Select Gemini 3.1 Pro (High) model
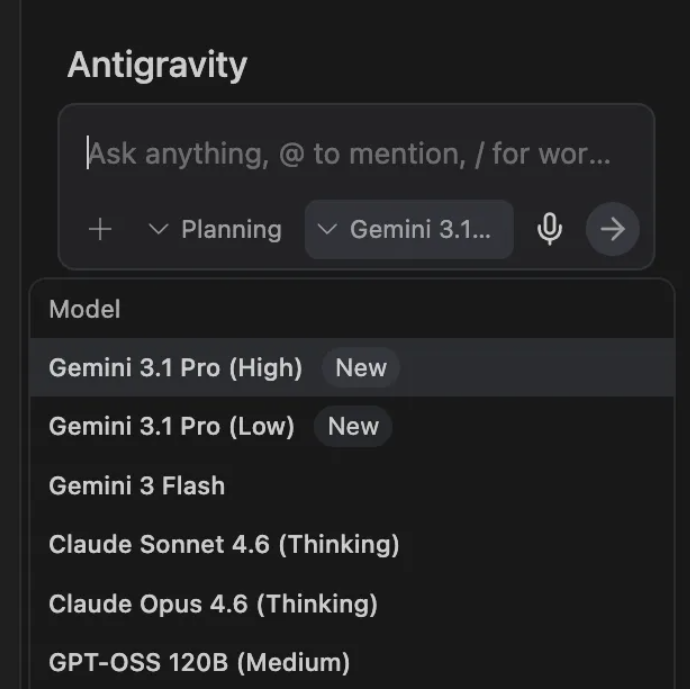Image resolution: width=690 pixels, height=690 pixels. [x=176, y=368]
